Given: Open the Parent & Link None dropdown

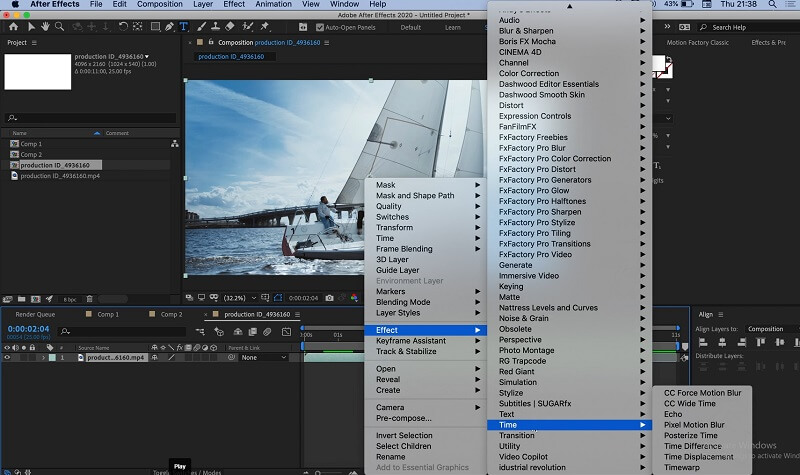Looking at the screenshot, I should click(x=264, y=357).
